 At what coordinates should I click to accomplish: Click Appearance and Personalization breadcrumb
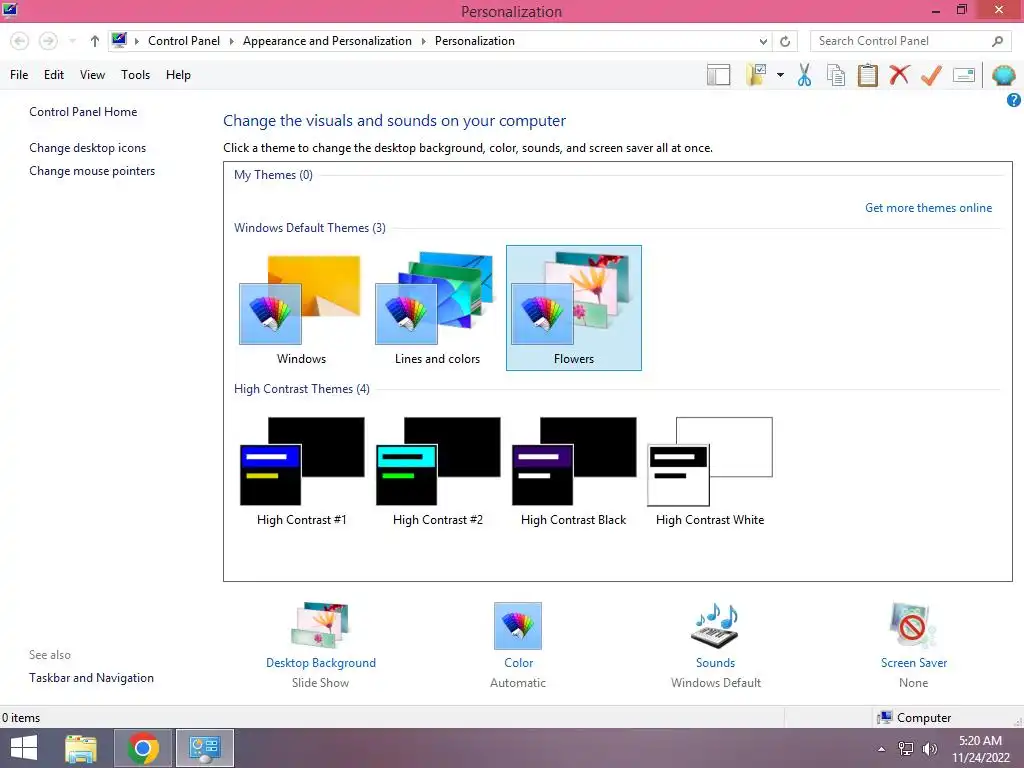click(327, 41)
